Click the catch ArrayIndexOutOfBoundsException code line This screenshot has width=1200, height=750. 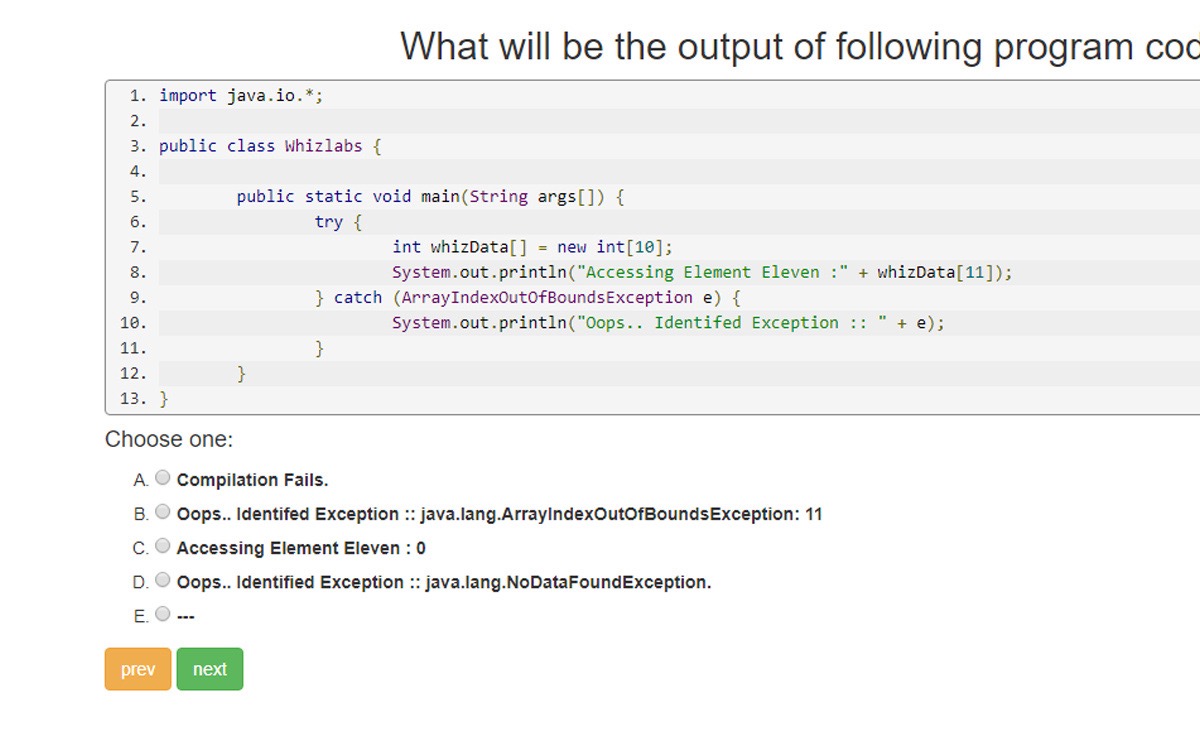(527, 297)
